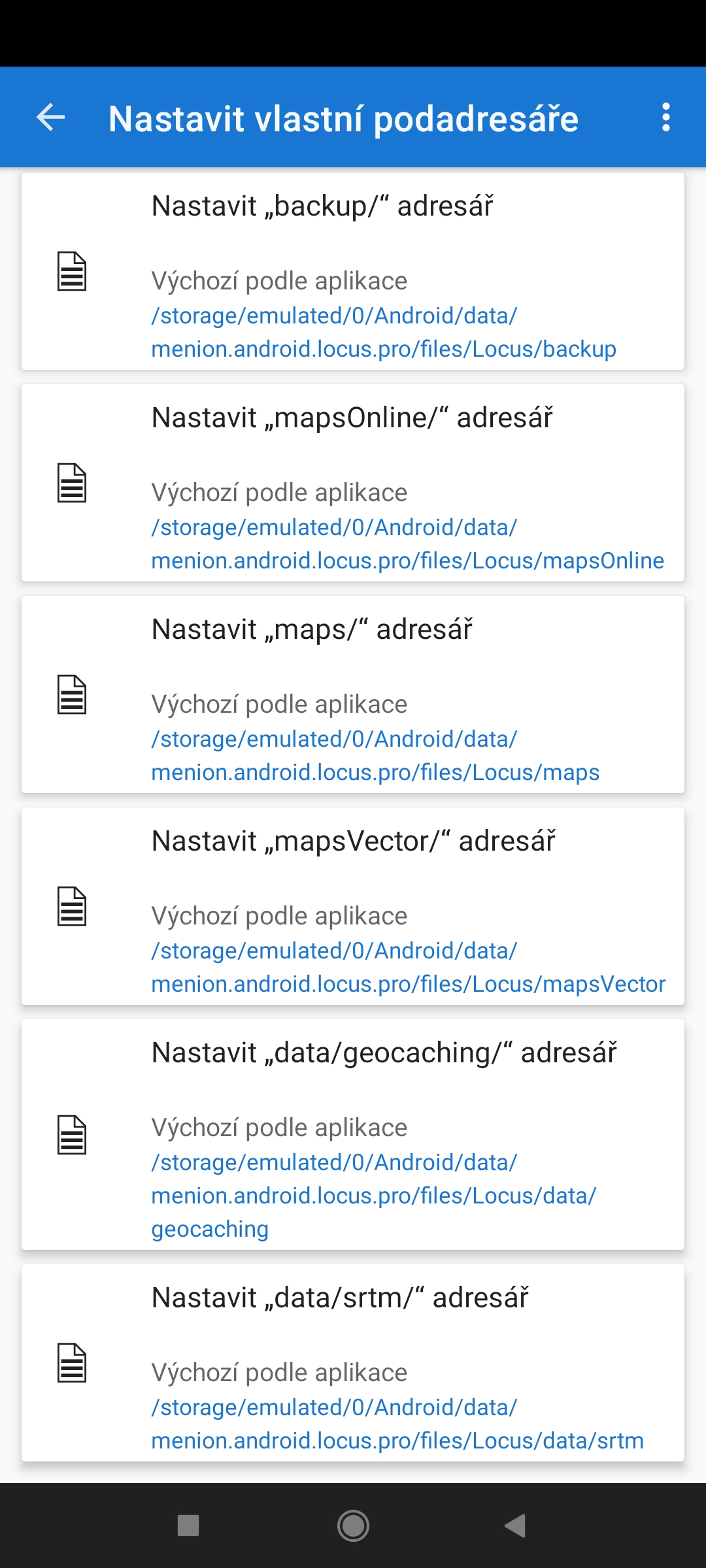
Task: Tap the back arrow in header
Action: point(50,118)
